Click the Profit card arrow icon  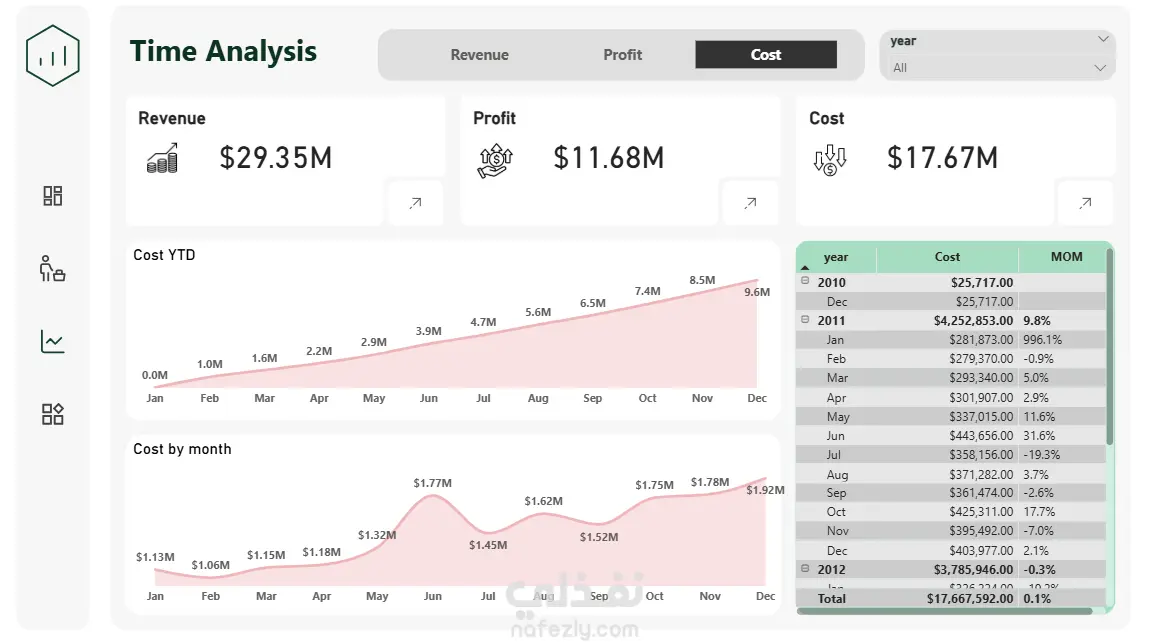pyautogui.click(x=750, y=203)
